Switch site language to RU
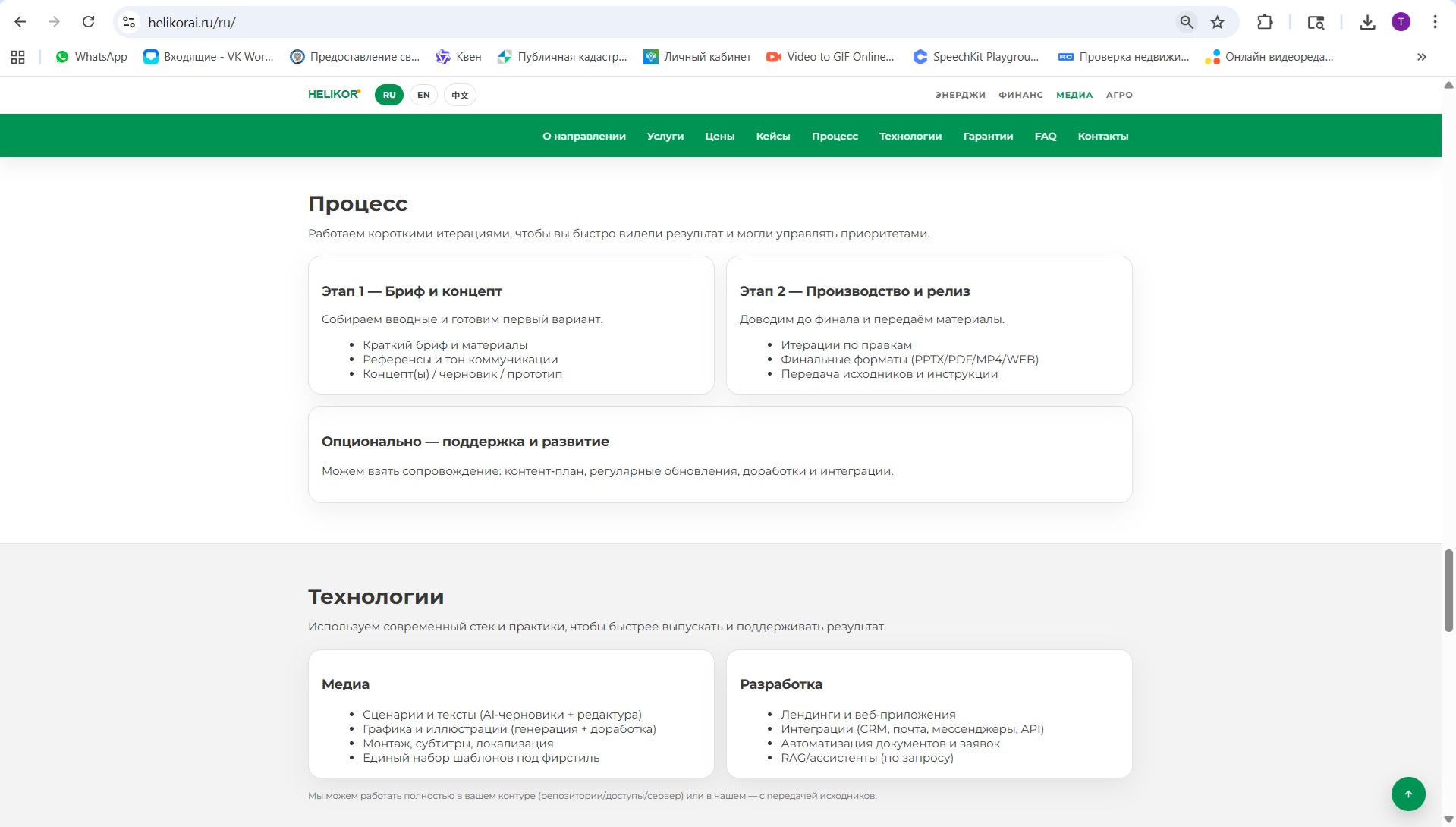Image resolution: width=1456 pixels, height=827 pixels. pyautogui.click(x=389, y=95)
